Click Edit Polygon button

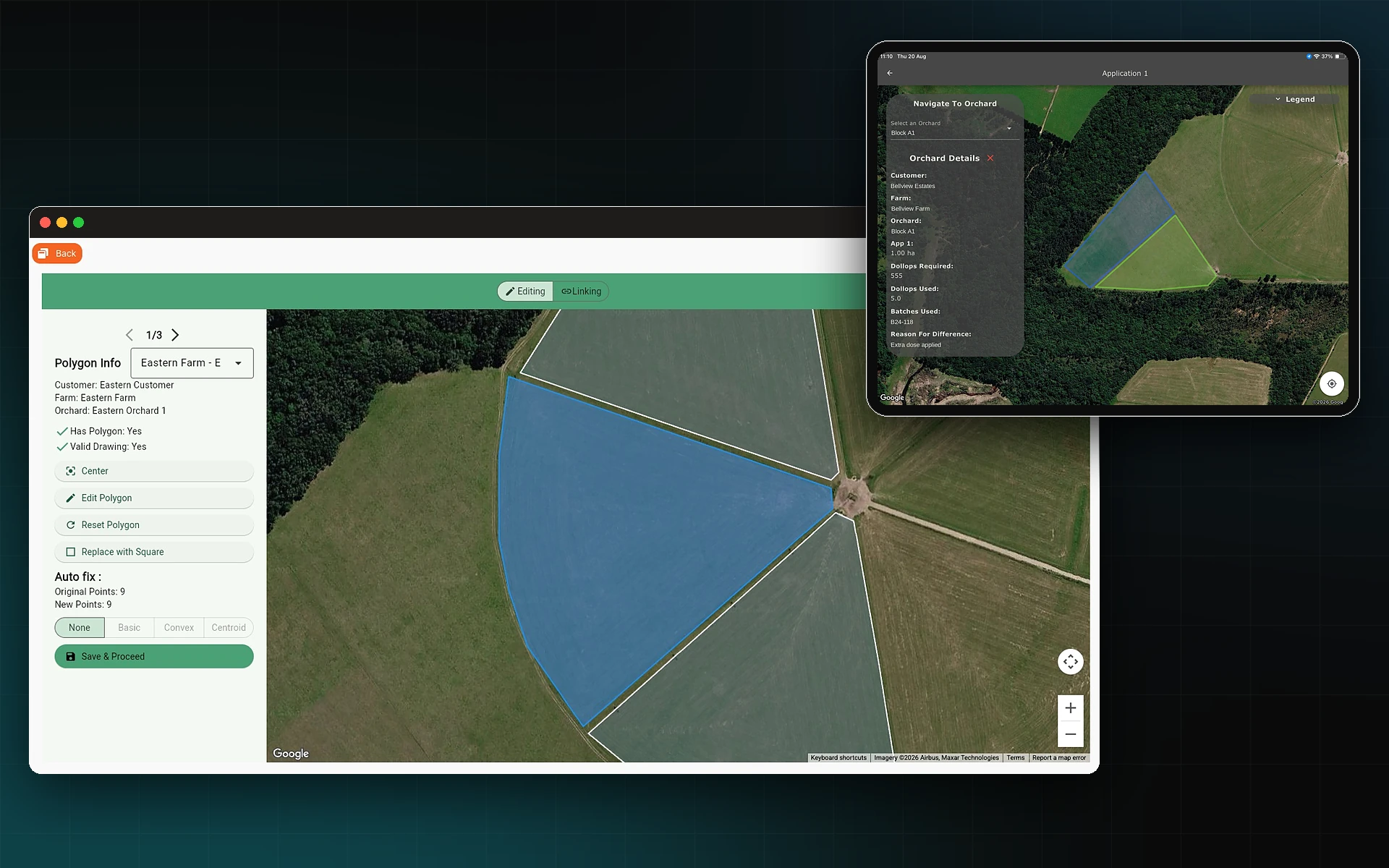[154, 498]
